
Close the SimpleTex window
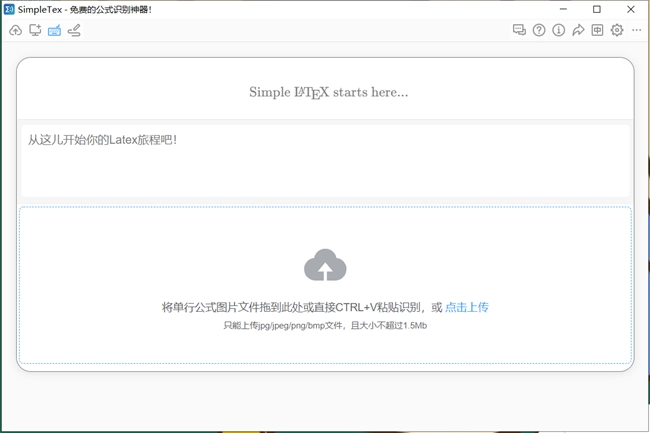point(631,9)
